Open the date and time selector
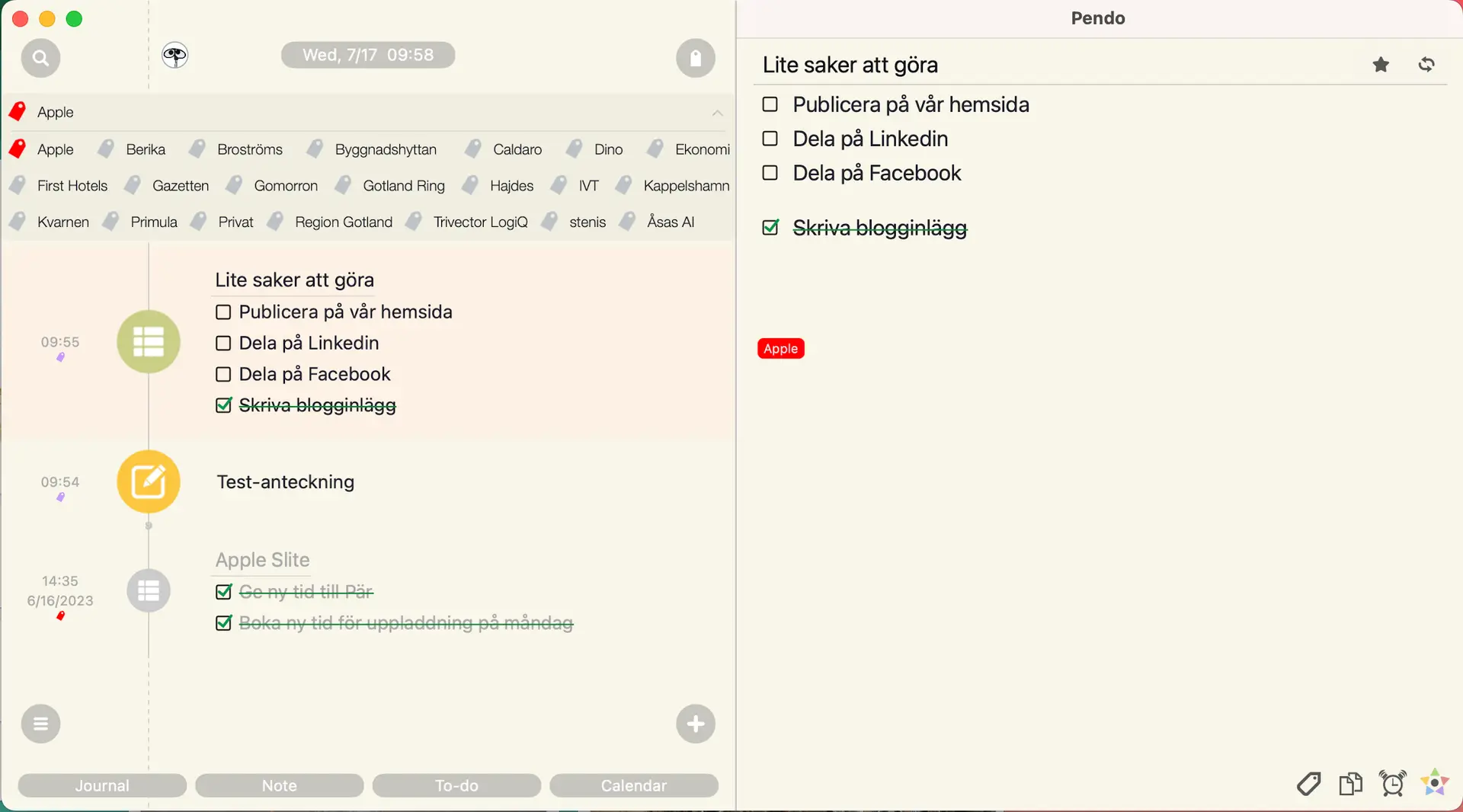This screenshot has width=1463, height=812. 368,55
